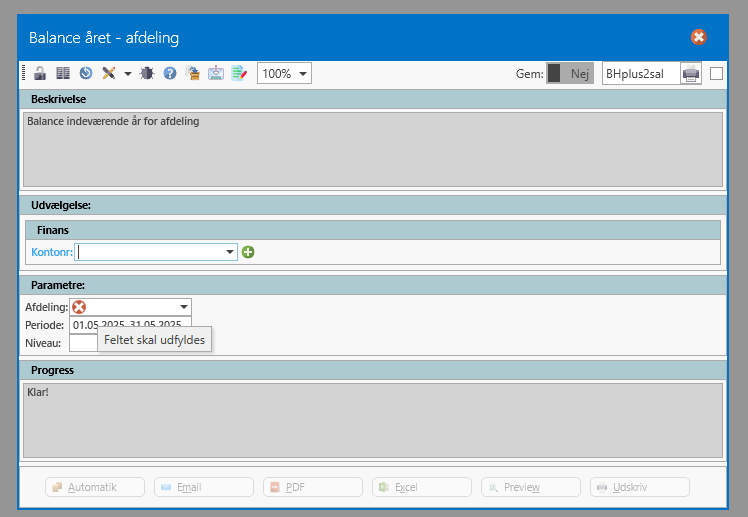Click the printer icon beside BHplus2sal

pos(691,73)
